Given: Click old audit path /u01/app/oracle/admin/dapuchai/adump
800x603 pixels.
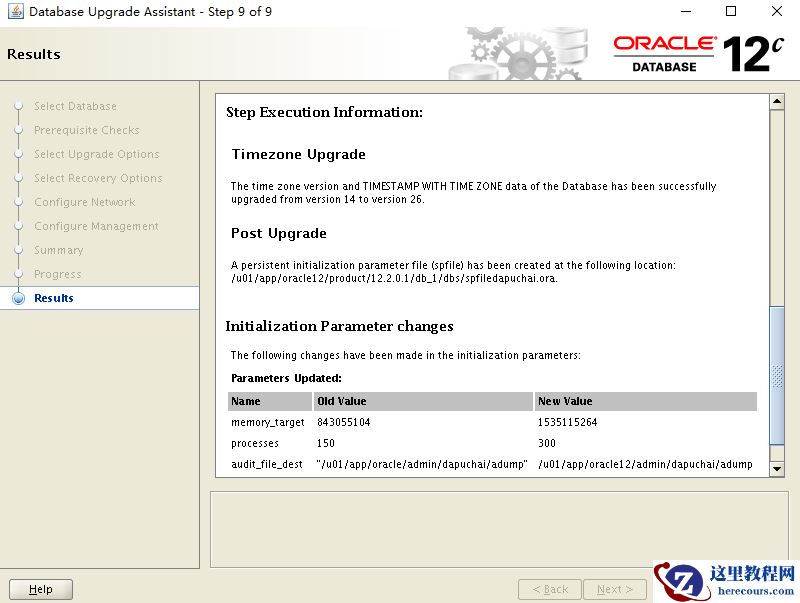Looking at the screenshot, I should pyautogui.click(x=421, y=464).
